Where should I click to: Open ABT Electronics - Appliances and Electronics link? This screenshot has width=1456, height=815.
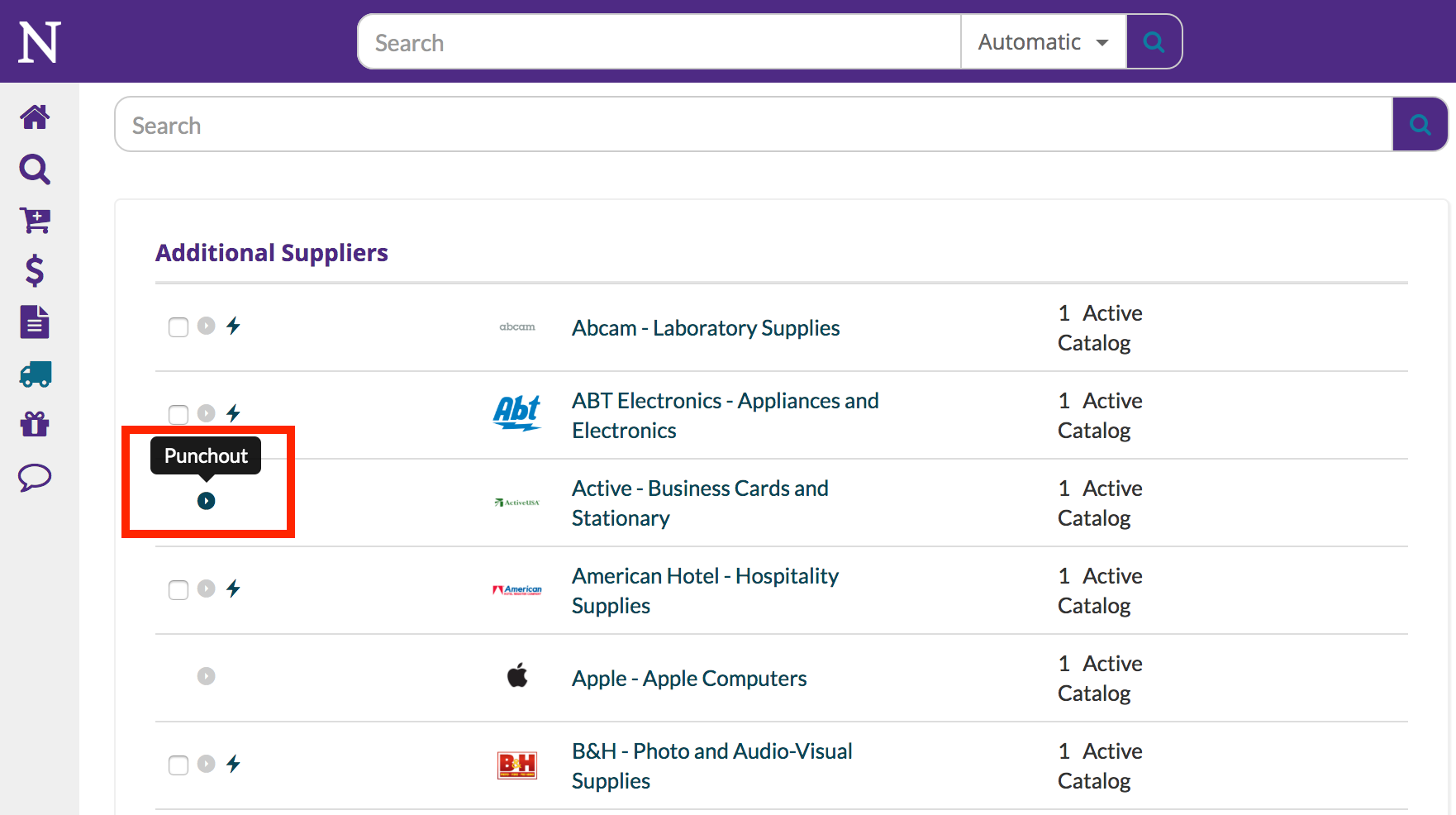(726, 416)
